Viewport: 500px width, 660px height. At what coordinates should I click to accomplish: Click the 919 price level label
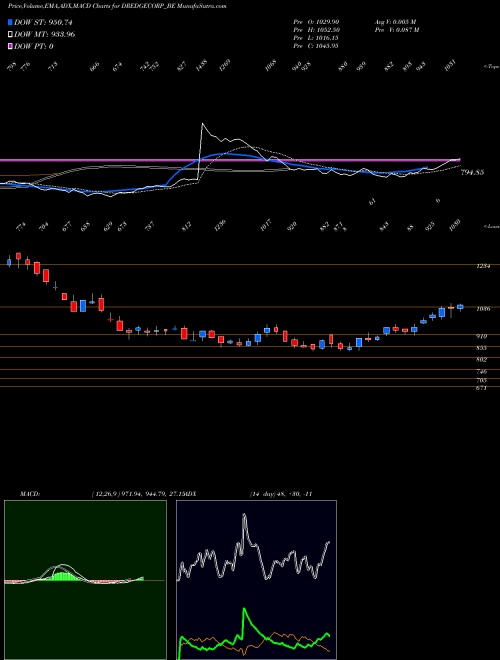tap(481, 336)
